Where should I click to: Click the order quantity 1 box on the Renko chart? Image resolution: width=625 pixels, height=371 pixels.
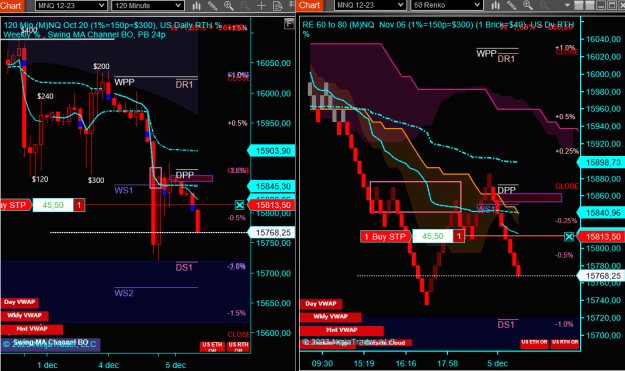(x=459, y=236)
